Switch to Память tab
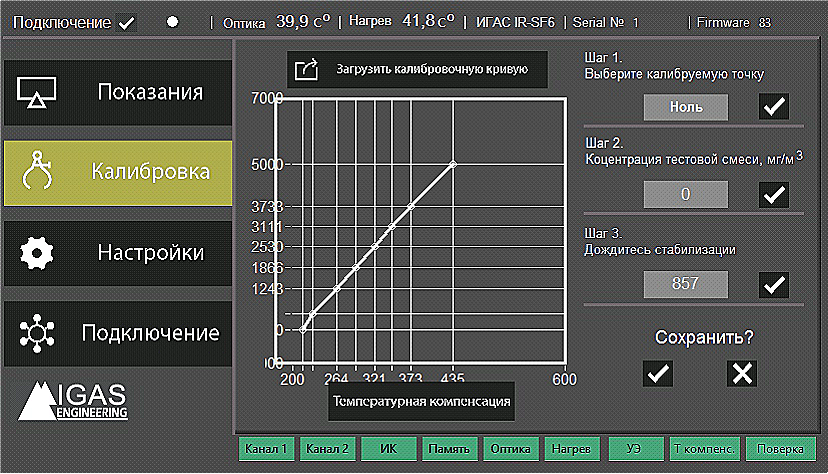Image resolution: width=828 pixels, height=474 pixels. click(x=449, y=449)
